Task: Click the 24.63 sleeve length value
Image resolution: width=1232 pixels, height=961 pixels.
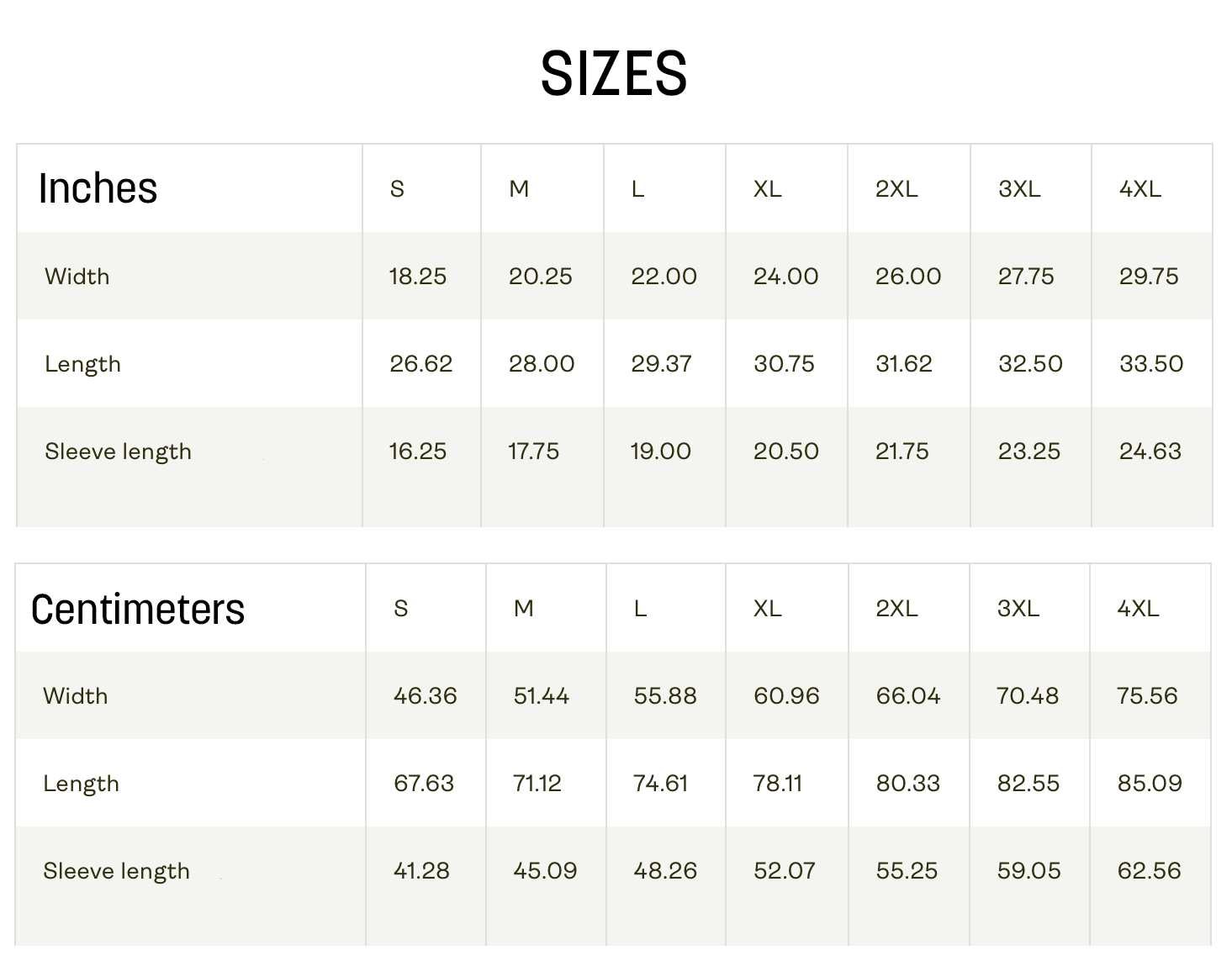Action: (x=1150, y=451)
